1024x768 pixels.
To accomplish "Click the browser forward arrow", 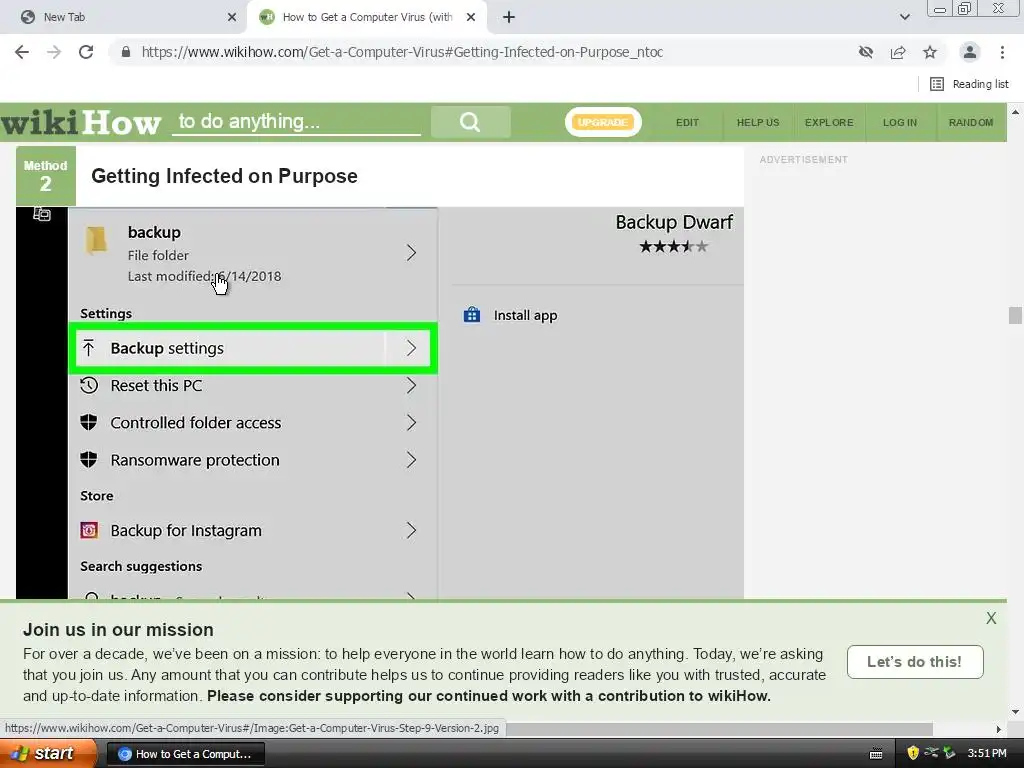I will [54, 52].
